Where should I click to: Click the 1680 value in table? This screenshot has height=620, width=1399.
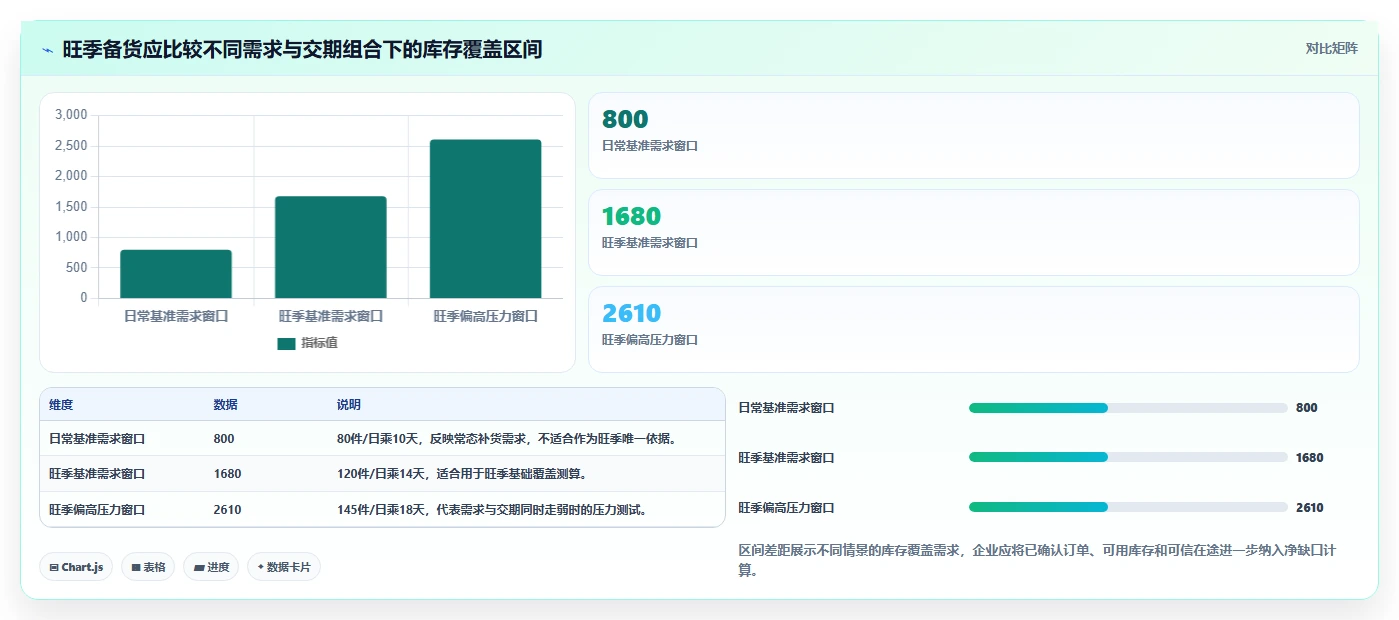[x=227, y=474]
